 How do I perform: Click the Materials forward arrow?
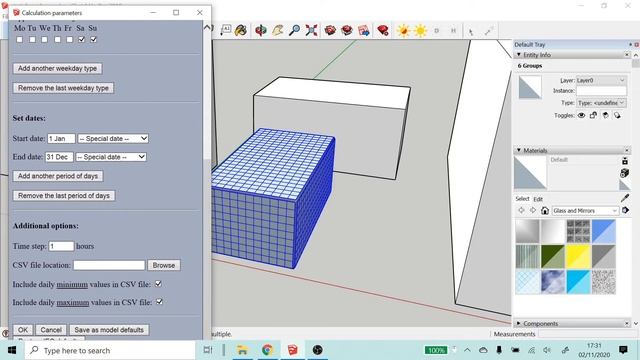click(x=533, y=210)
